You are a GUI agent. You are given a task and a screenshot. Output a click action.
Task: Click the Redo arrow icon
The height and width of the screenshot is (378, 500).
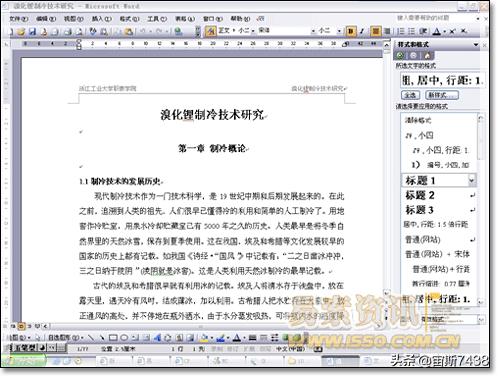coord(159,32)
